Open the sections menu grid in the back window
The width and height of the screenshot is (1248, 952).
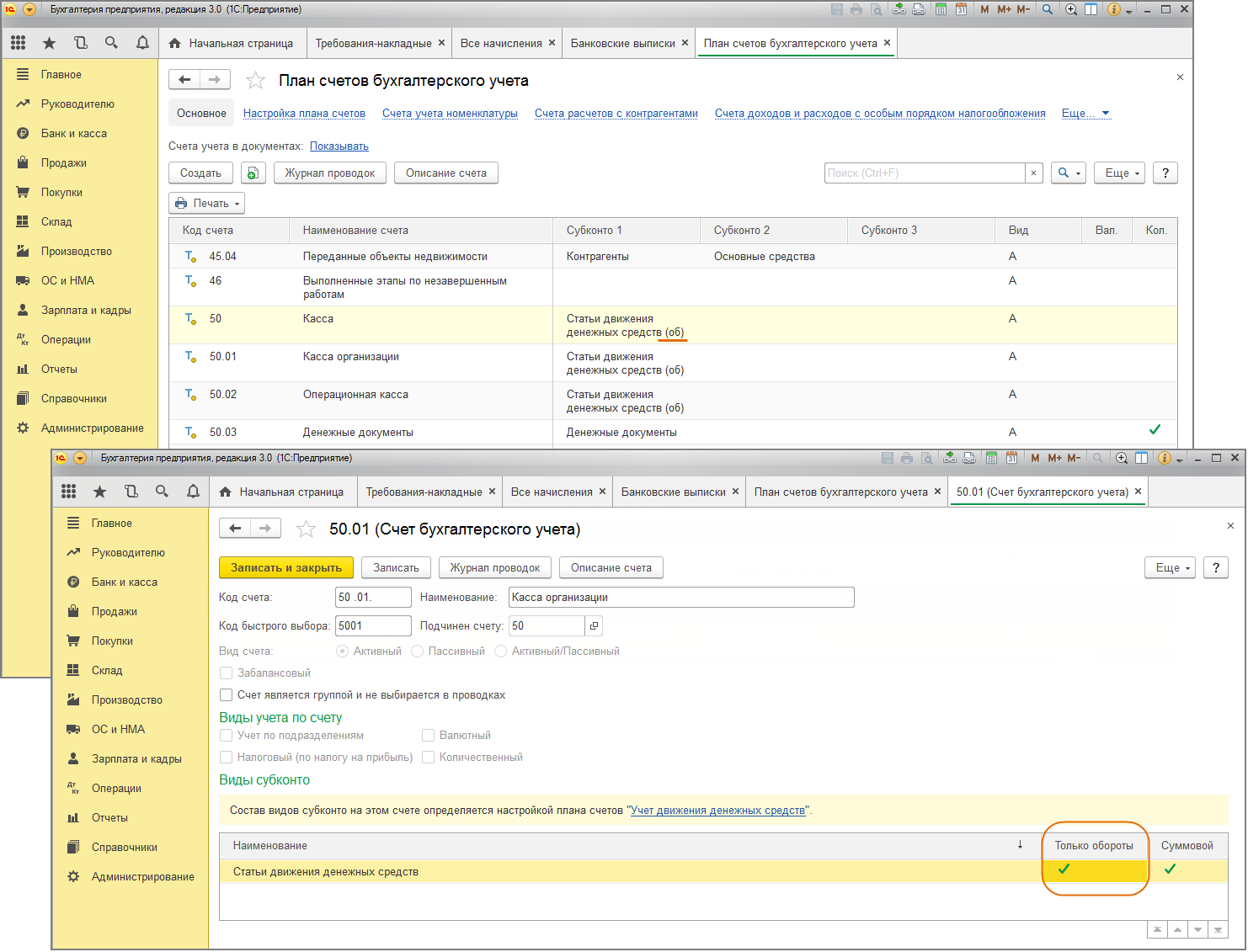tap(19, 43)
